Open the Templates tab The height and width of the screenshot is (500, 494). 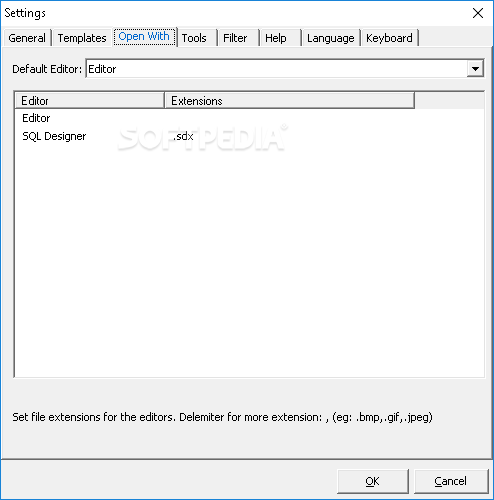click(82, 38)
